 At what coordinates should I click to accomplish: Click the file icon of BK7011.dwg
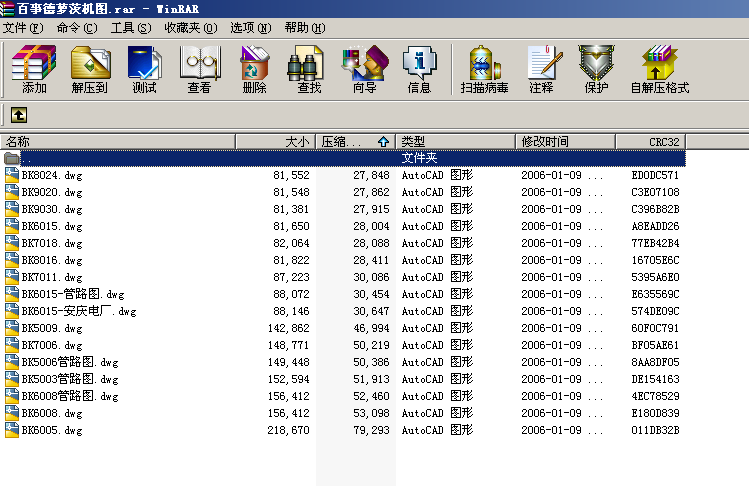tap(11, 277)
